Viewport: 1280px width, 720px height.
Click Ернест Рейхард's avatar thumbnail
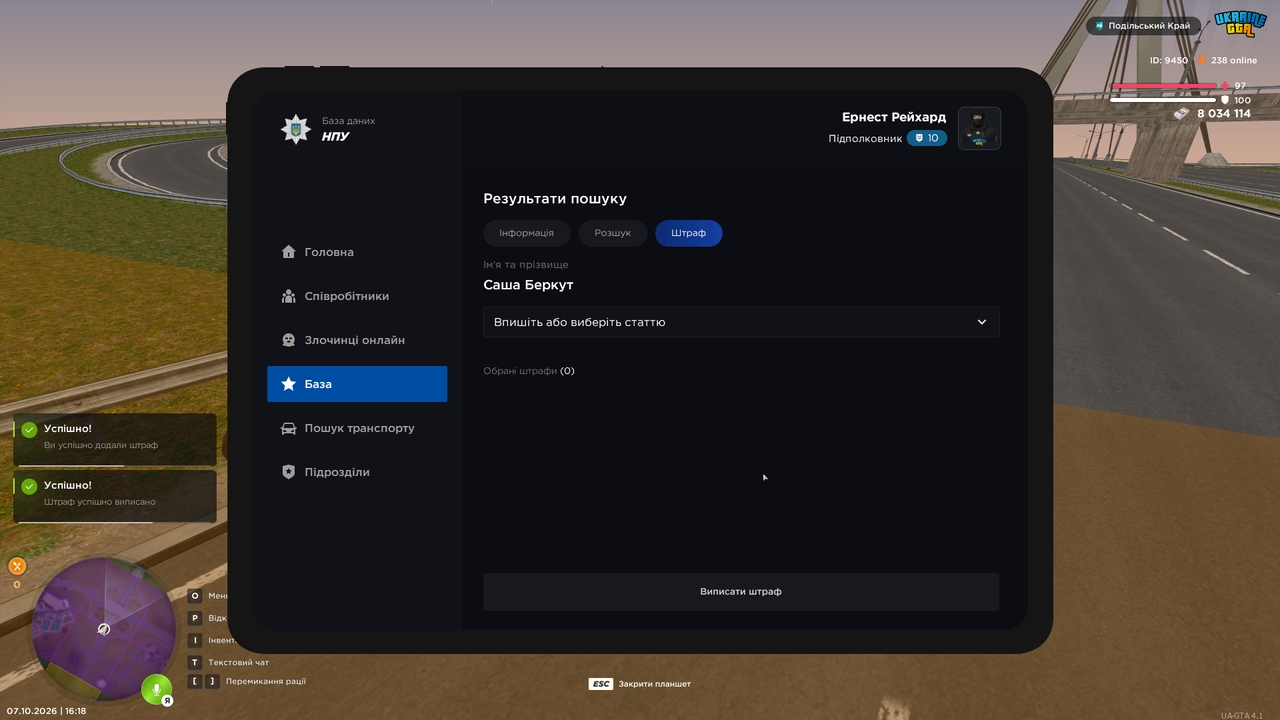[x=979, y=128]
